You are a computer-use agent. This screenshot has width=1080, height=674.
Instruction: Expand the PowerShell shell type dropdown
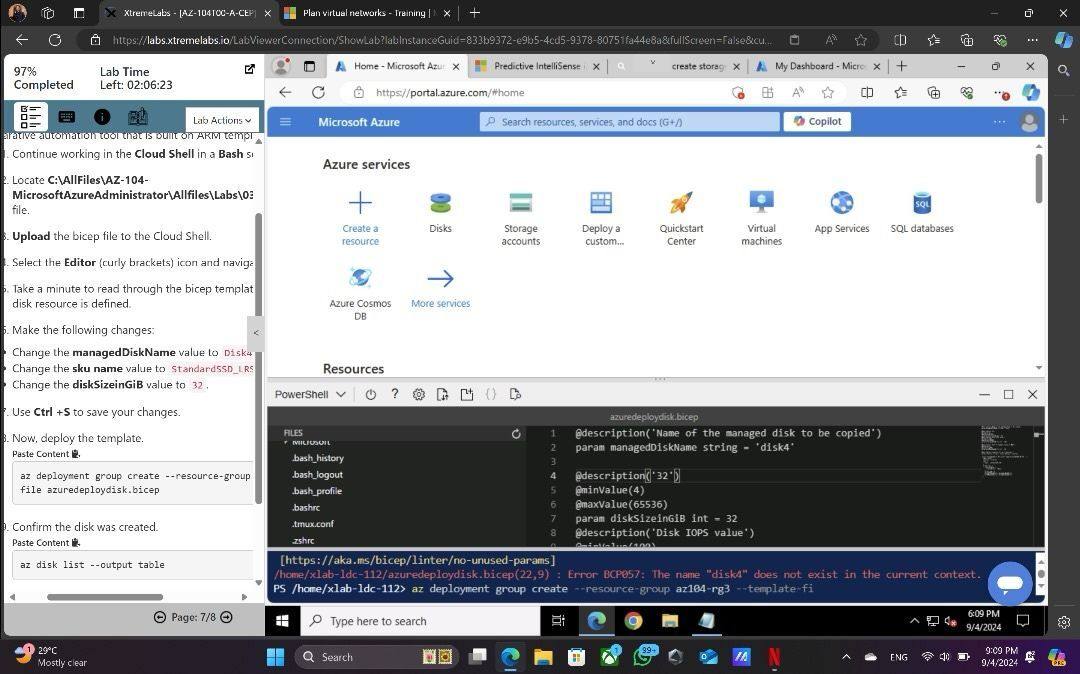(x=310, y=394)
